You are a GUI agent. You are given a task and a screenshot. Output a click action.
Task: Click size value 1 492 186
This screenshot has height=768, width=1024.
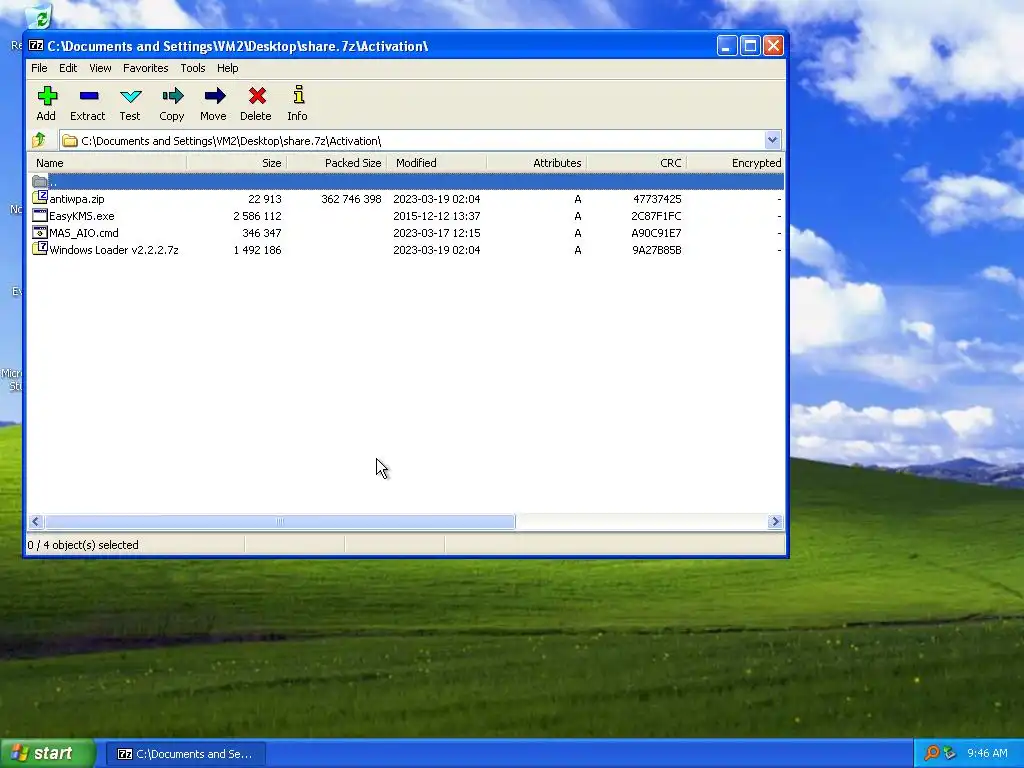(x=257, y=249)
